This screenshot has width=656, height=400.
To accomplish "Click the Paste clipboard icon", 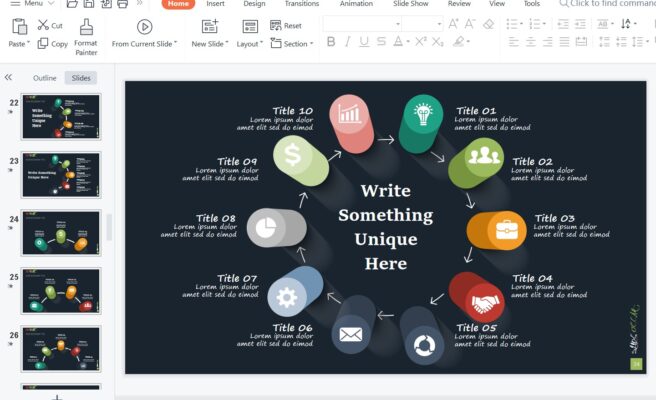I will coord(19,27).
